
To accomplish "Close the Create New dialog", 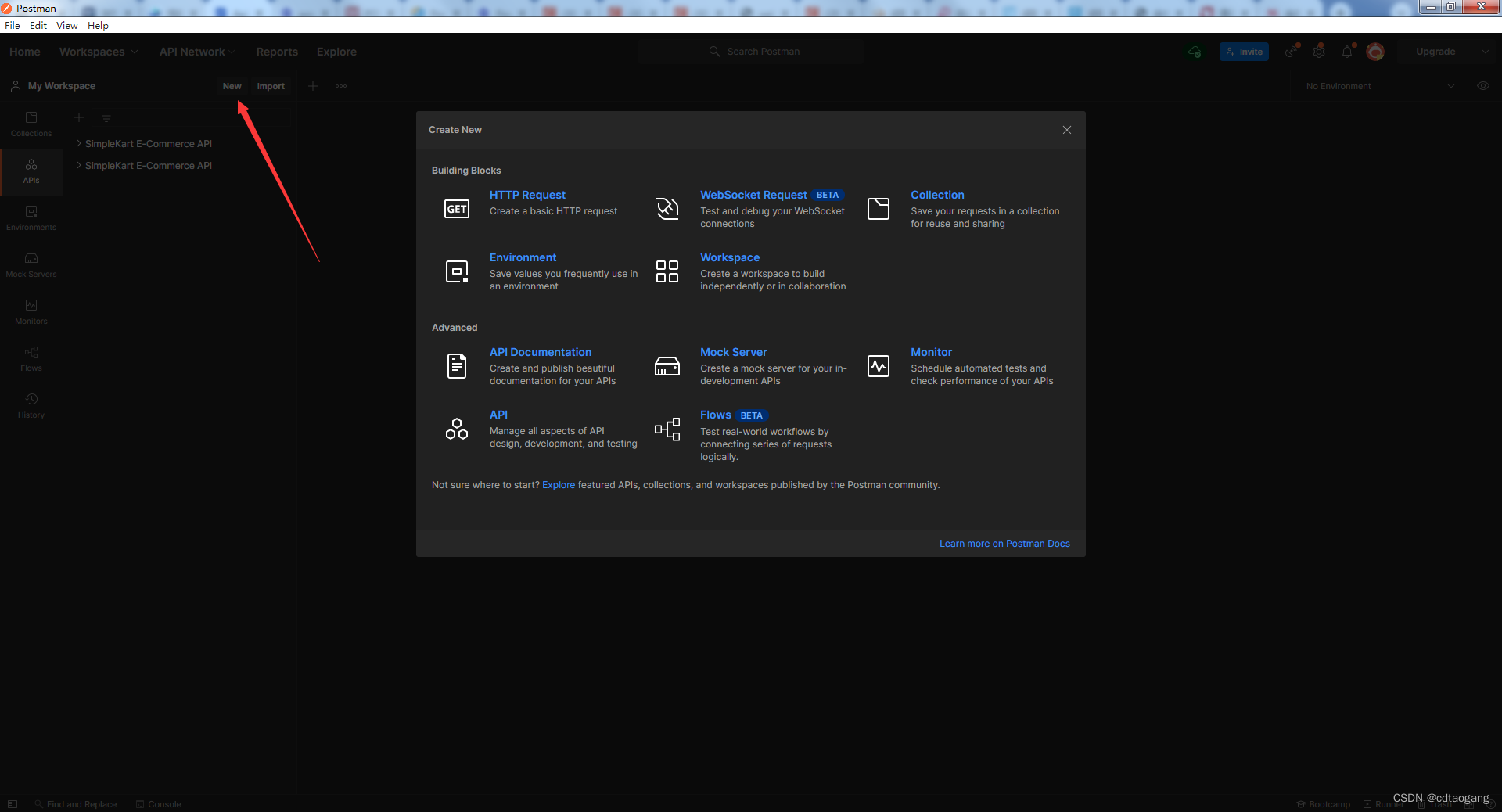I will (x=1067, y=130).
